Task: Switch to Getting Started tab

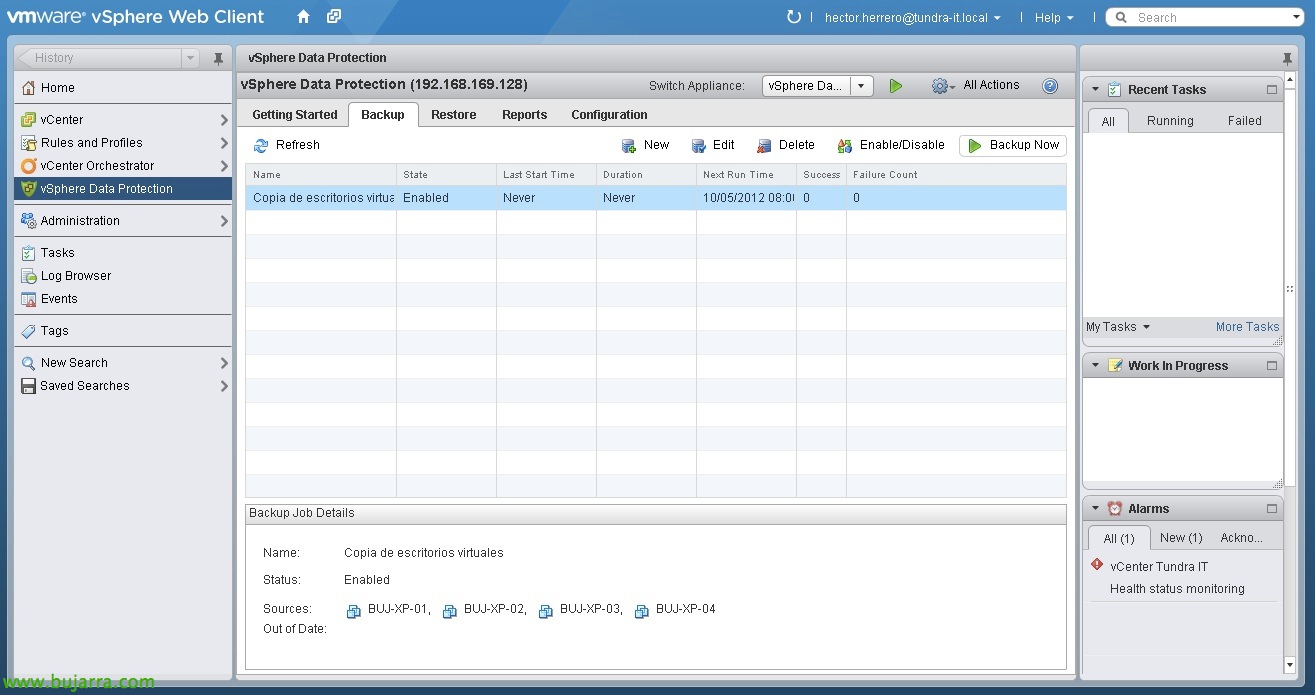Action: pos(295,115)
